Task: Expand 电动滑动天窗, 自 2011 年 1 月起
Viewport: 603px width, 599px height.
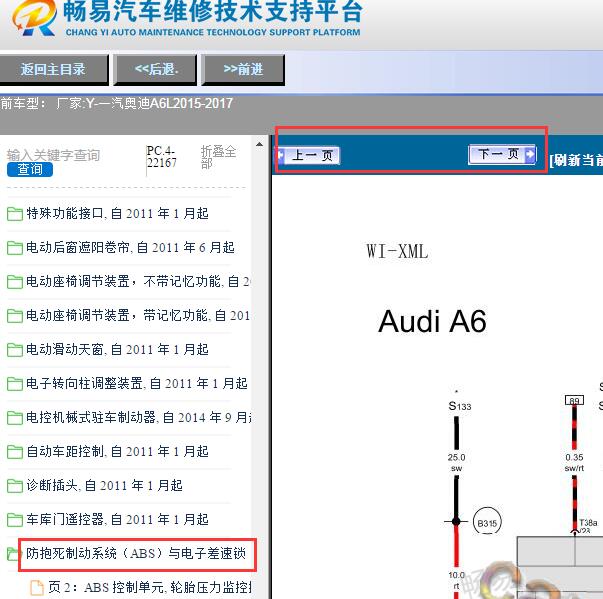Action: (x=117, y=349)
